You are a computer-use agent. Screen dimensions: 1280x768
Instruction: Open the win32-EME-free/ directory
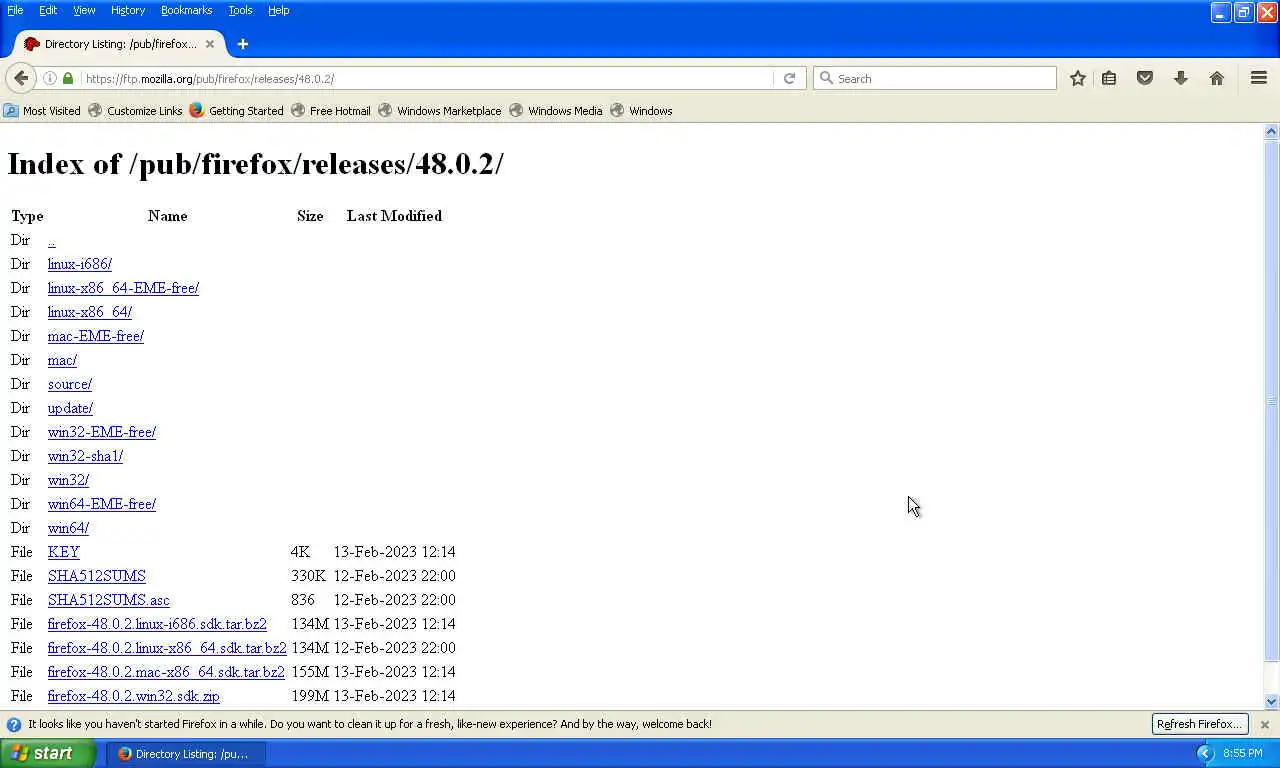[x=102, y=432]
